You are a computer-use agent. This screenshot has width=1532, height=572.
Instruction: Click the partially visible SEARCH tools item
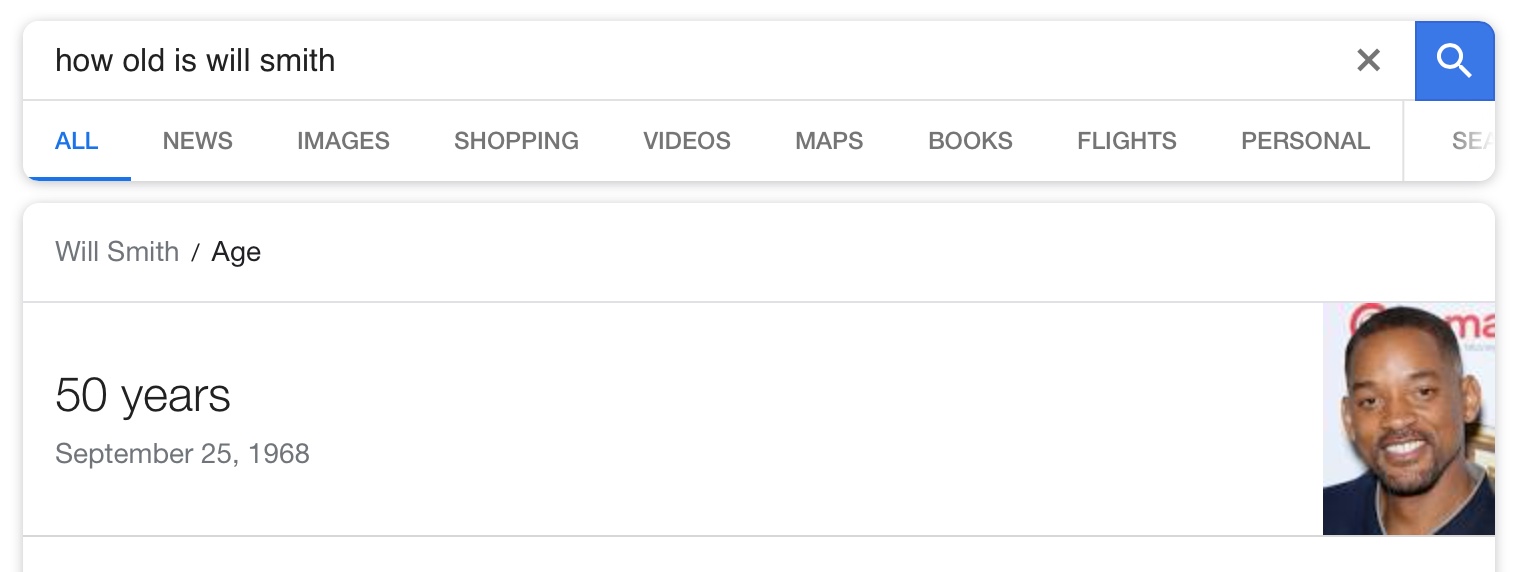[1472, 141]
